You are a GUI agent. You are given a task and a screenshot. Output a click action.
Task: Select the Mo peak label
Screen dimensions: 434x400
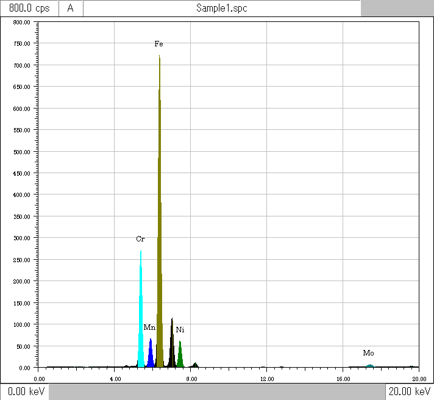pos(369,353)
